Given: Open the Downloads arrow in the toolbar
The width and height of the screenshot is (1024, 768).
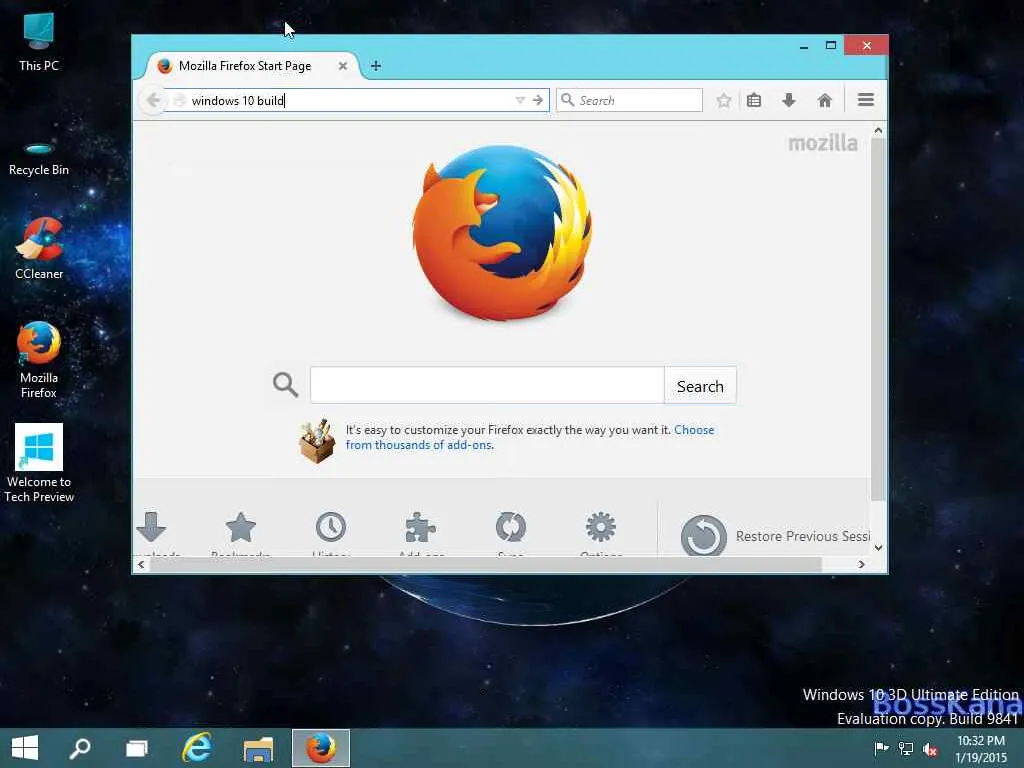Looking at the screenshot, I should [x=789, y=100].
